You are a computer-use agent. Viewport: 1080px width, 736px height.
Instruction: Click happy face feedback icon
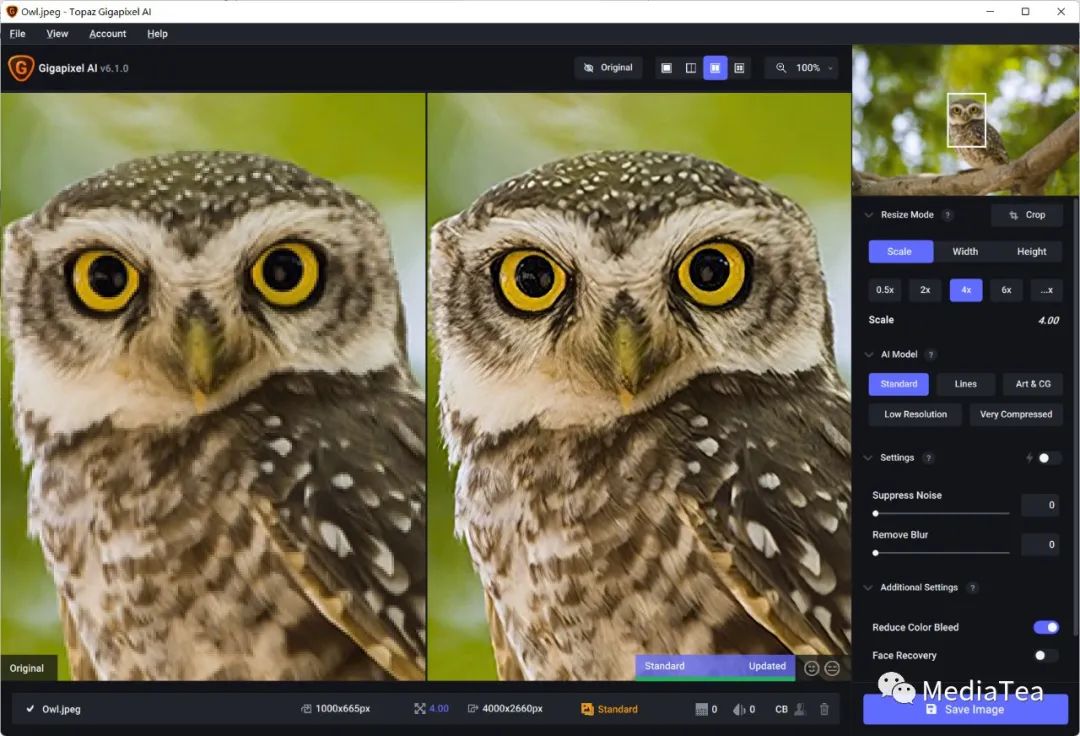click(x=811, y=669)
